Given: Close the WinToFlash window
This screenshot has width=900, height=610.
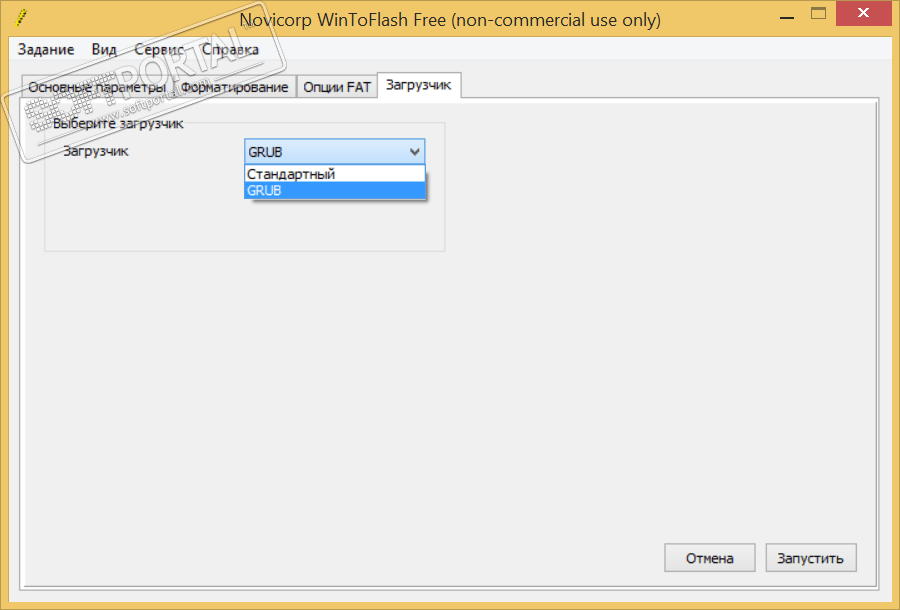Looking at the screenshot, I should pos(863,13).
